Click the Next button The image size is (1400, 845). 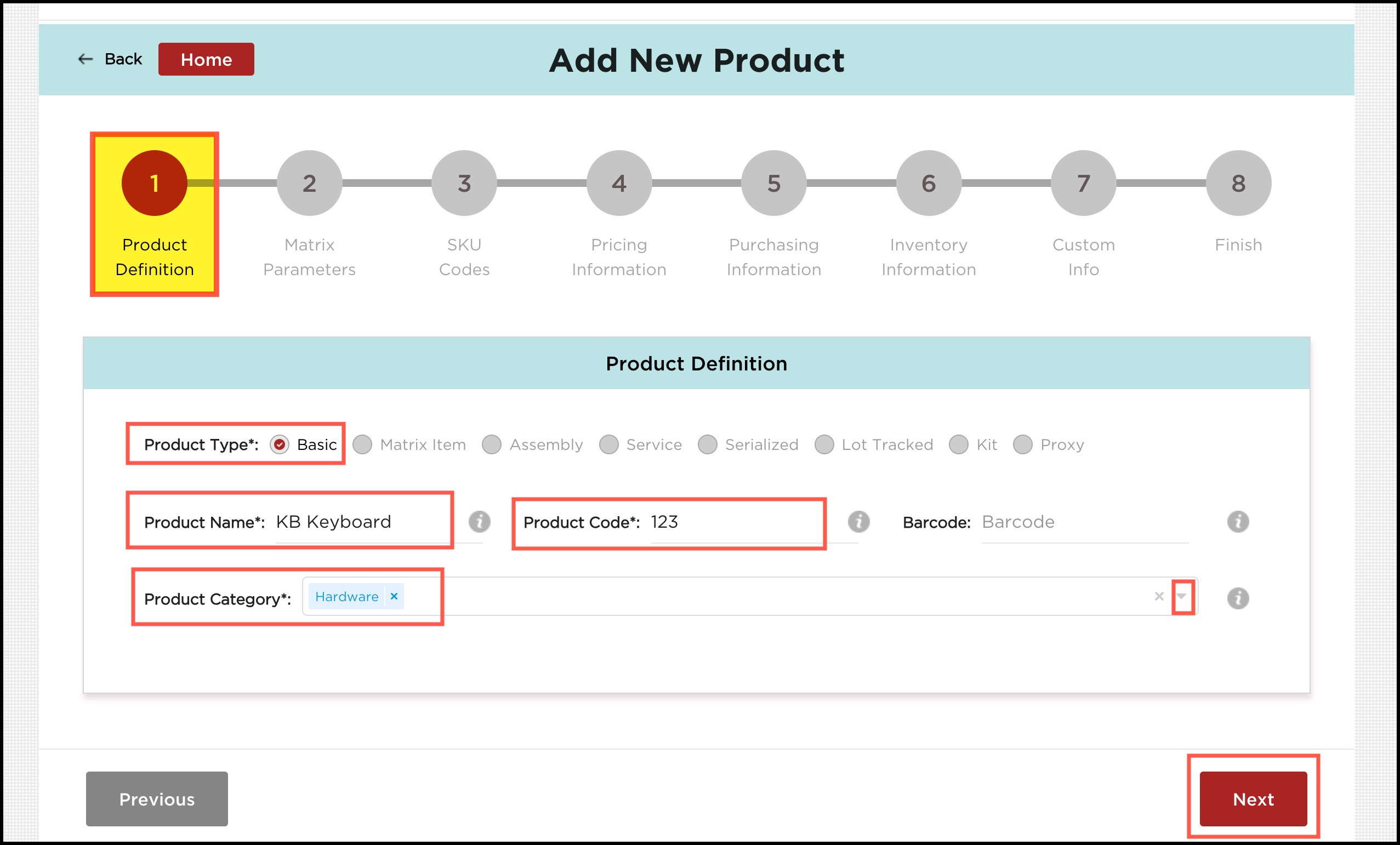pos(1253,798)
